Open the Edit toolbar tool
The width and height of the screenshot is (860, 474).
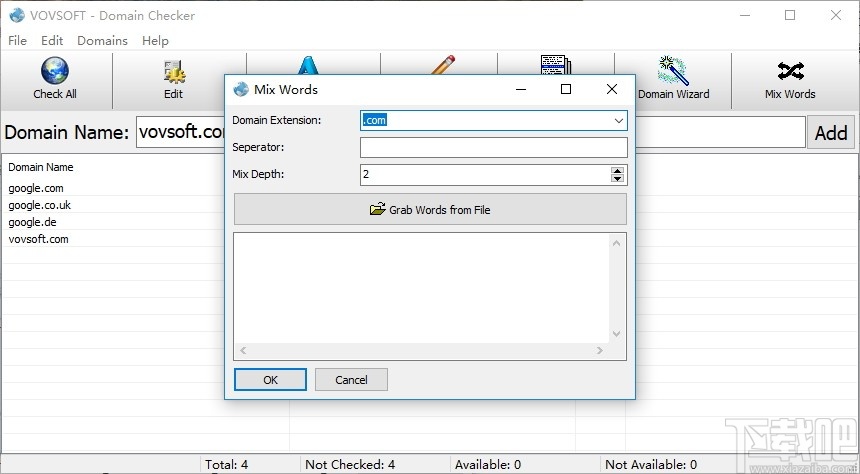pyautogui.click(x=173, y=80)
